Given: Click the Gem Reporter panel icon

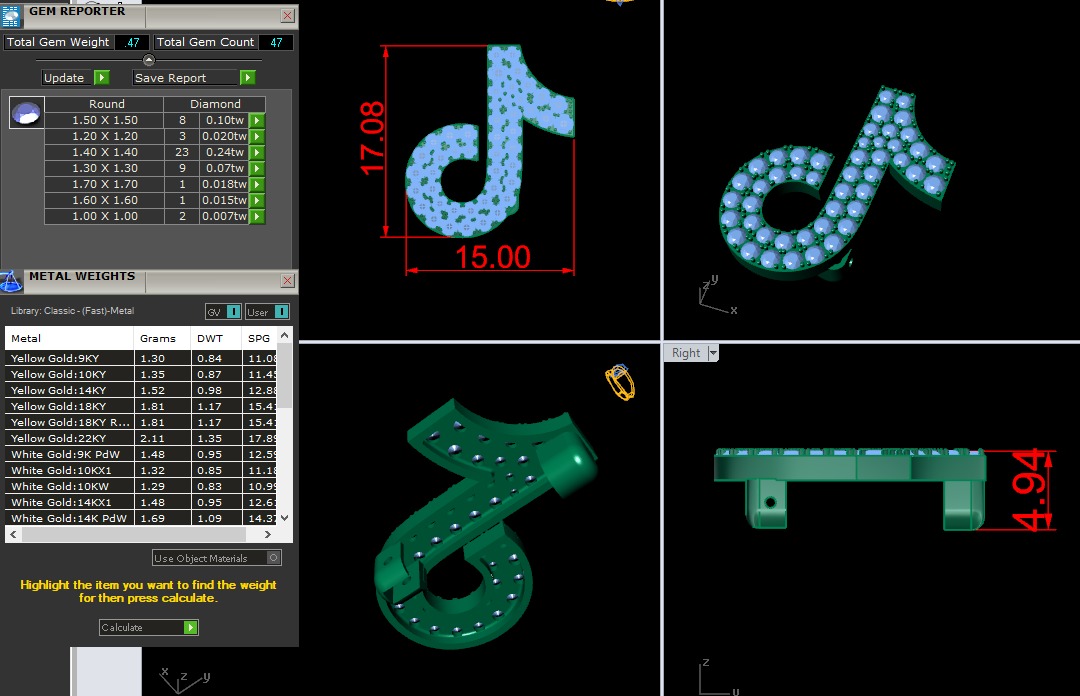Looking at the screenshot, I should 11,15.
